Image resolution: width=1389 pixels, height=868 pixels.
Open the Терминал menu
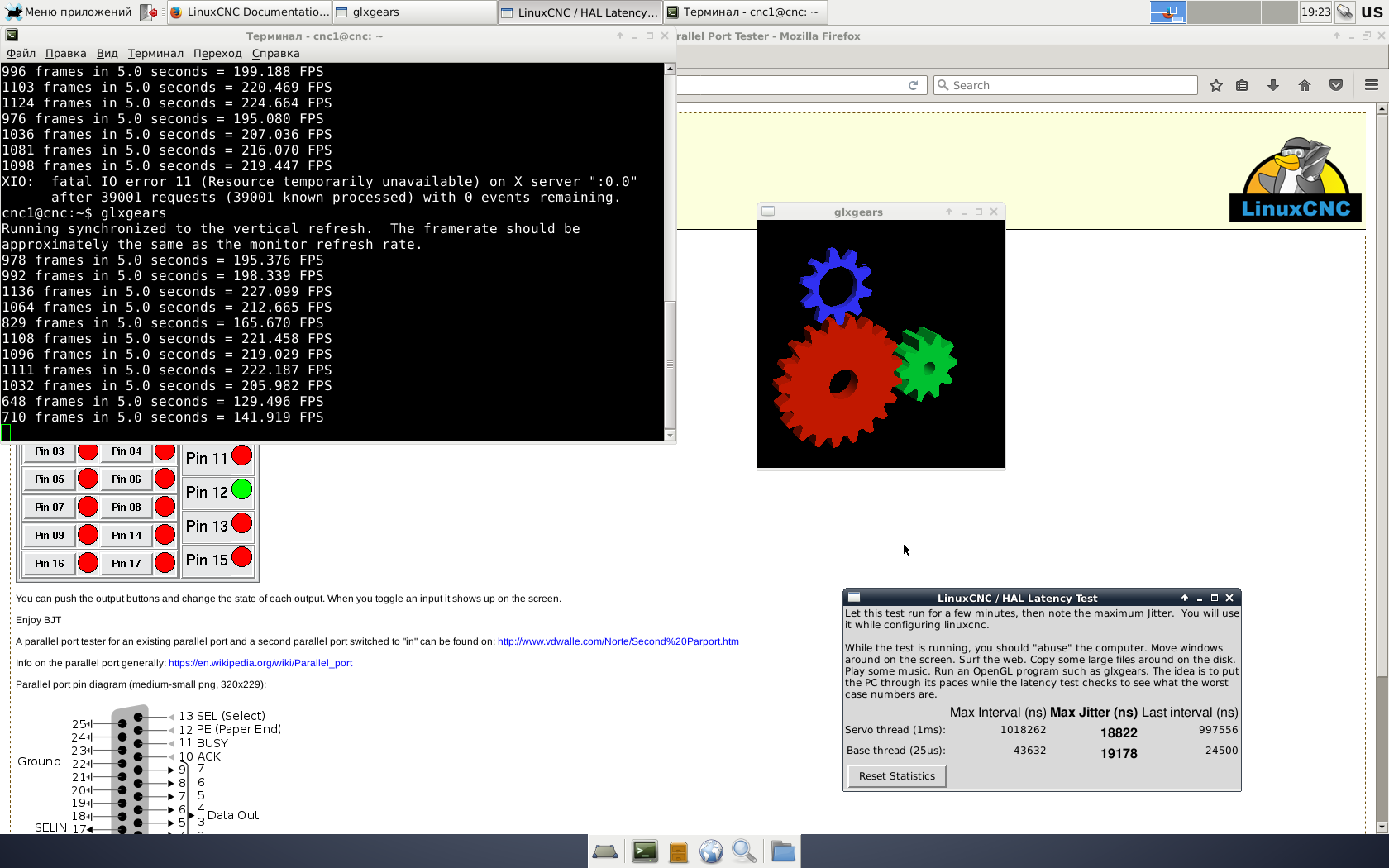(x=155, y=53)
